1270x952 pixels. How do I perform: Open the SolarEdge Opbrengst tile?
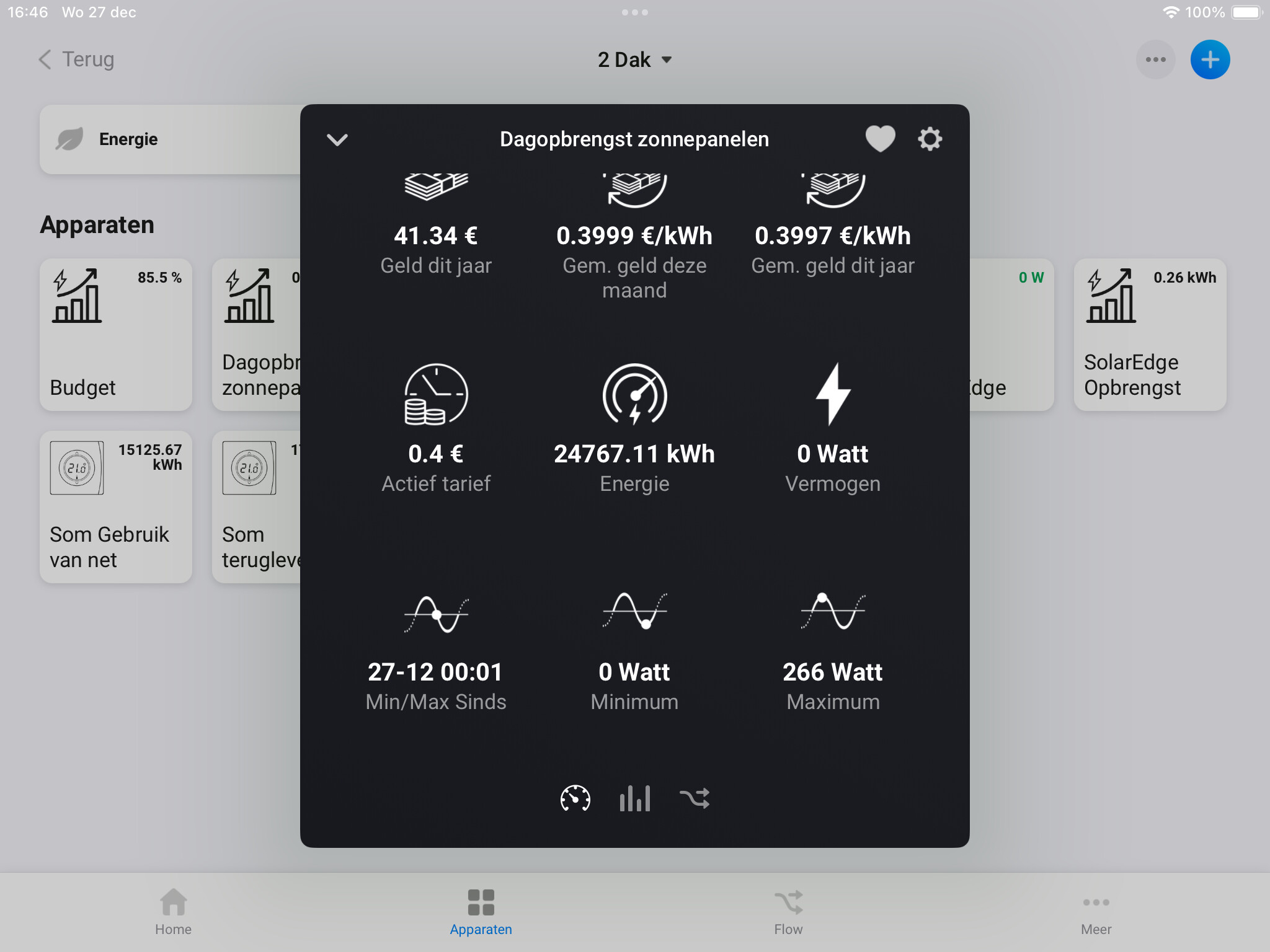1150,335
